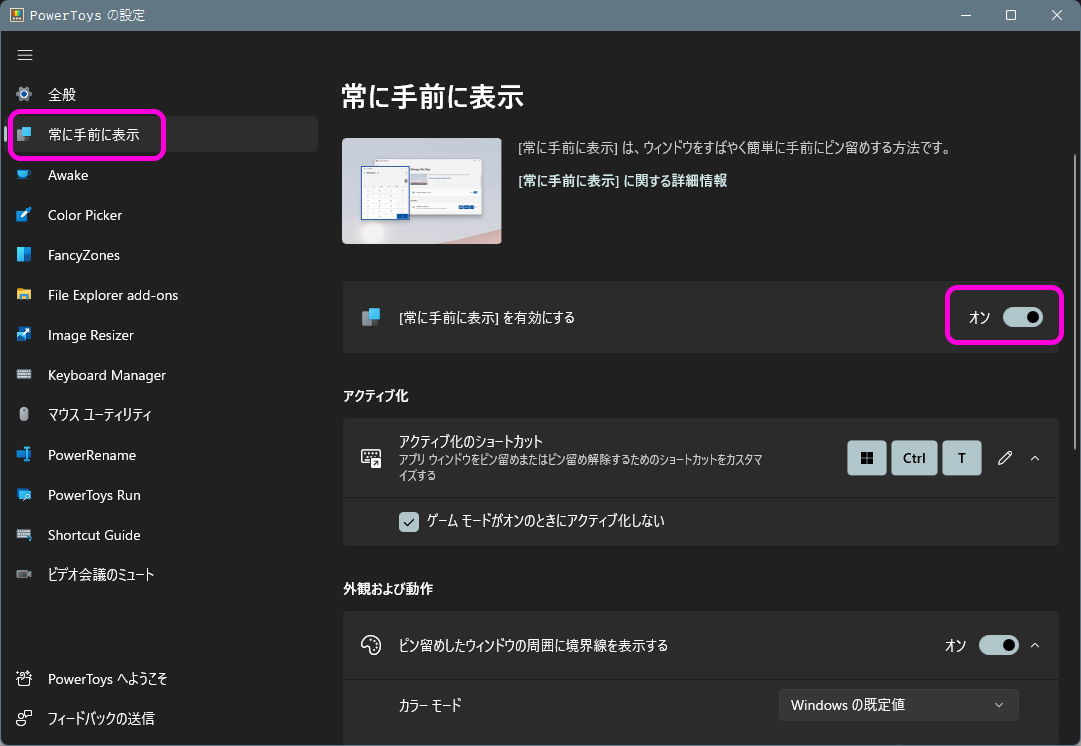Open ビデオ会議のミュート settings
This screenshot has width=1081, height=746.
[x=163, y=574]
